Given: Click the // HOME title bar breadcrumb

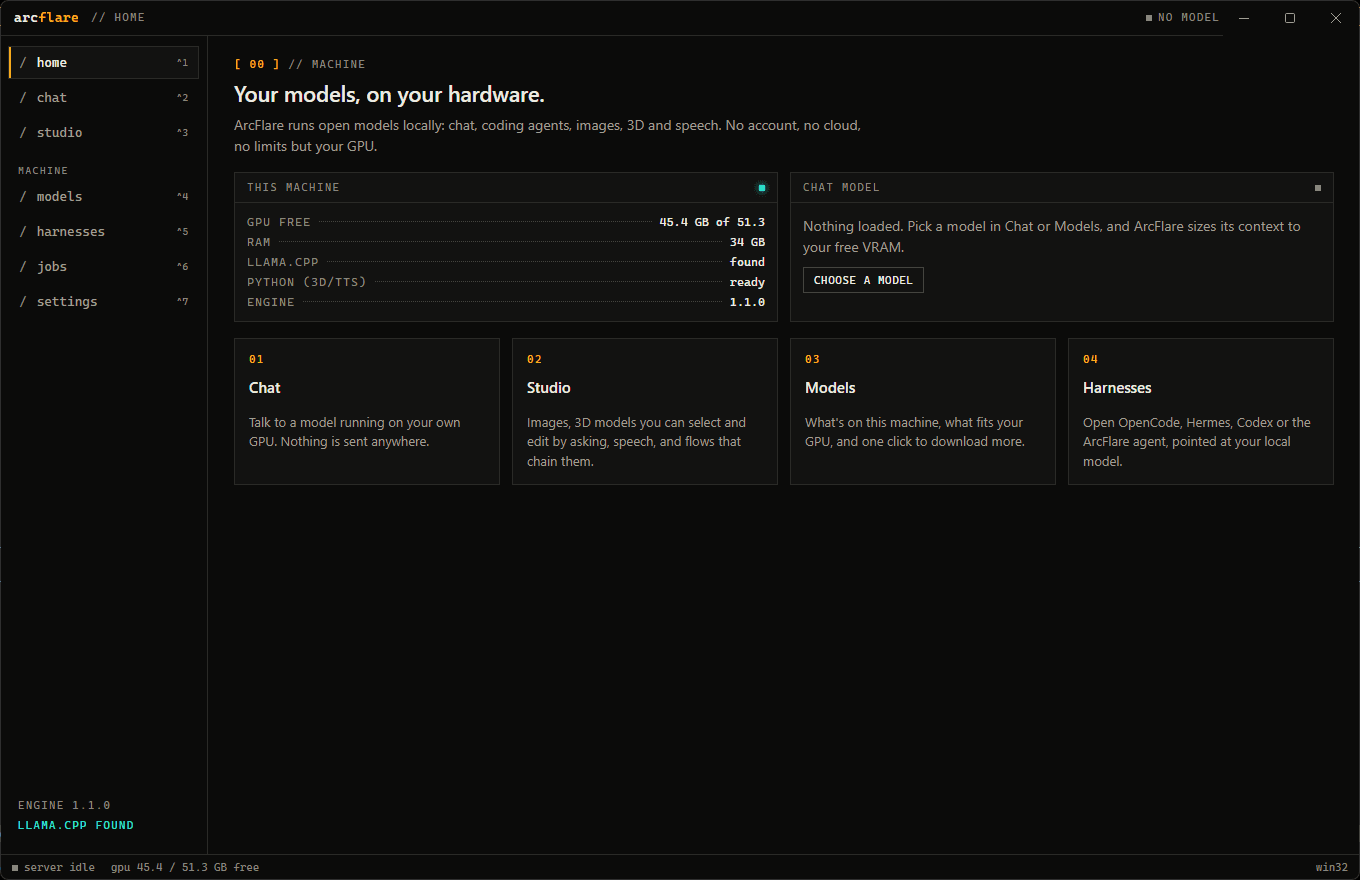Looking at the screenshot, I should pyautogui.click(x=118, y=17).
